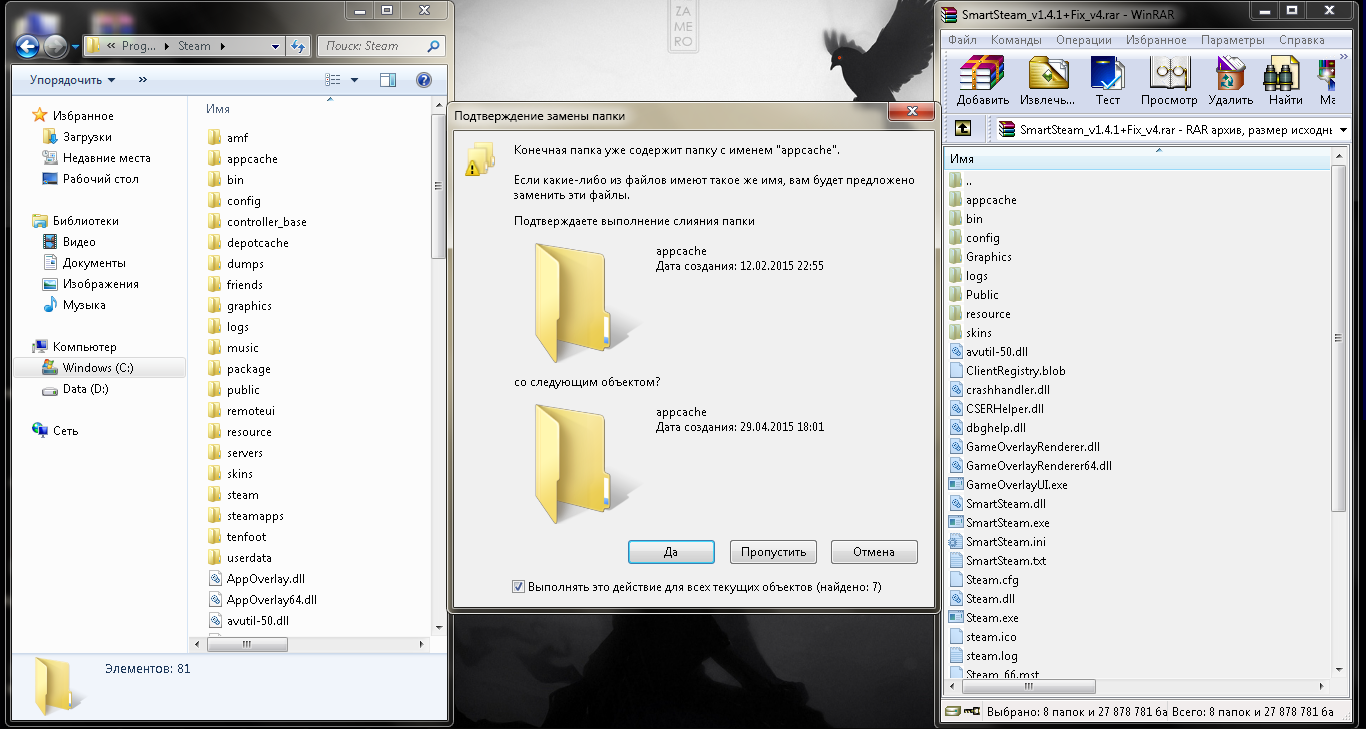Select AppOverlay.dll in Explorer
The width and height of the screenshot is (1366, 729).
pos(265,579)
